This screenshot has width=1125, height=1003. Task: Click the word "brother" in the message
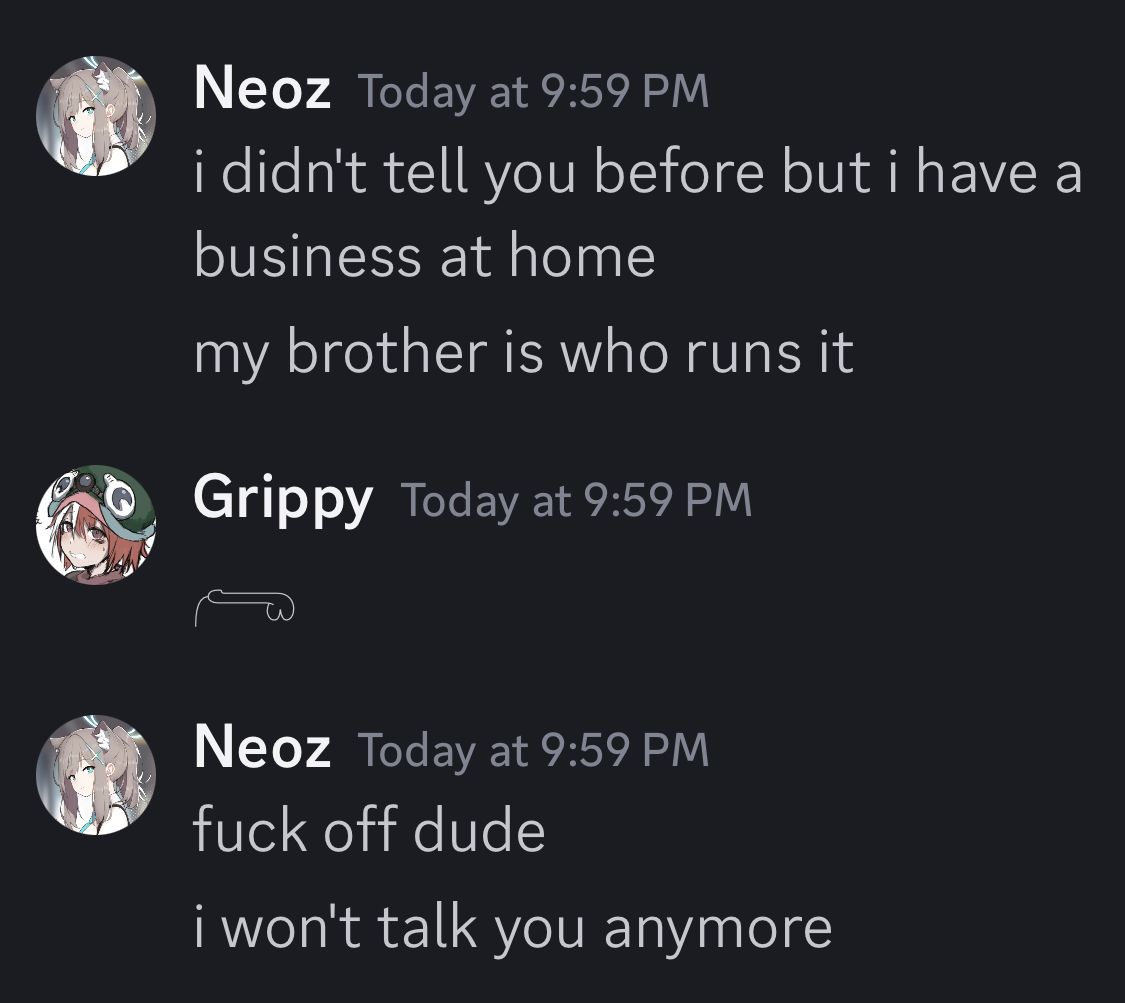[x=385, y=353]
